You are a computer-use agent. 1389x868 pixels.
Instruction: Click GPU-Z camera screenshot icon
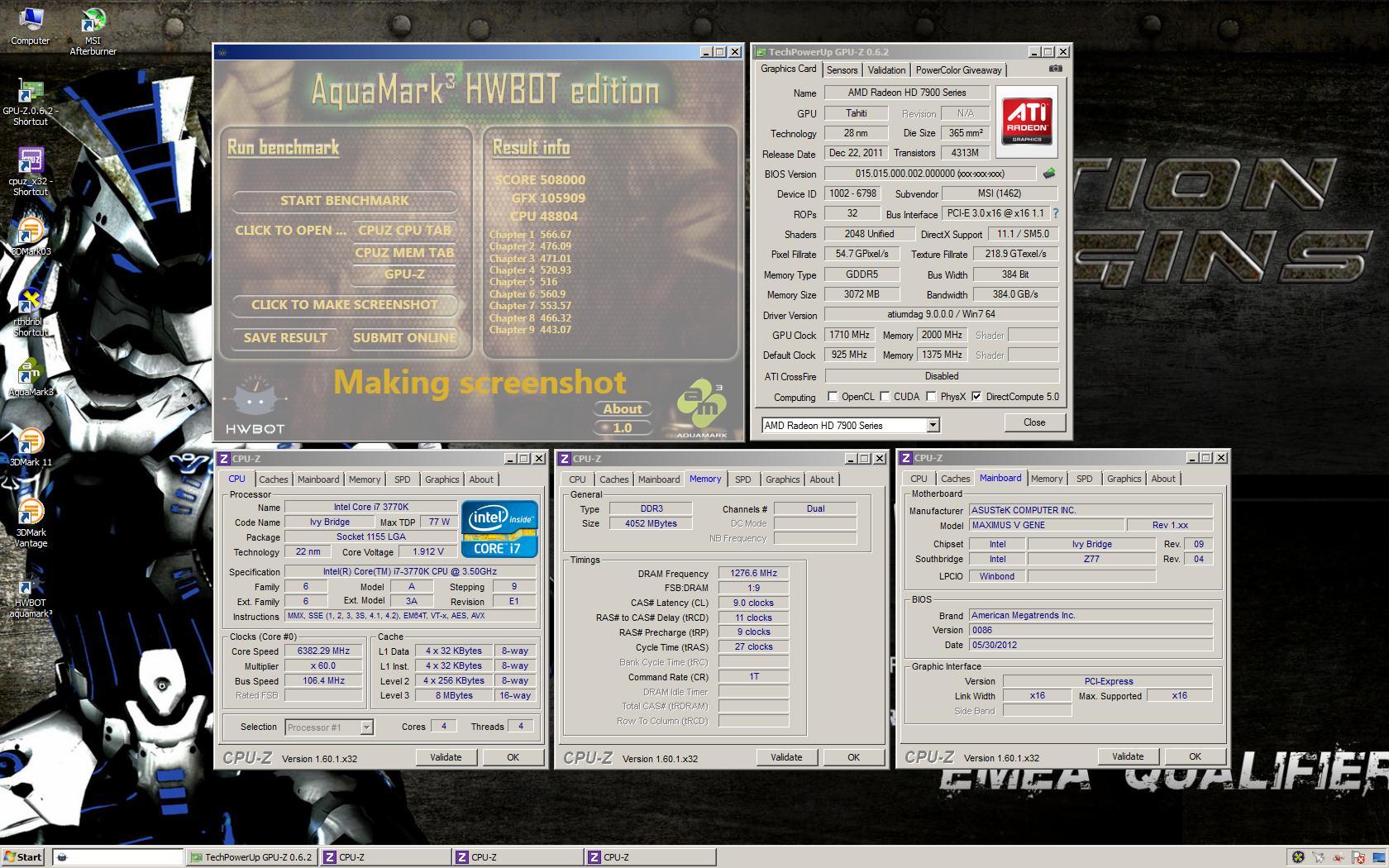(x=1055, y=69)
